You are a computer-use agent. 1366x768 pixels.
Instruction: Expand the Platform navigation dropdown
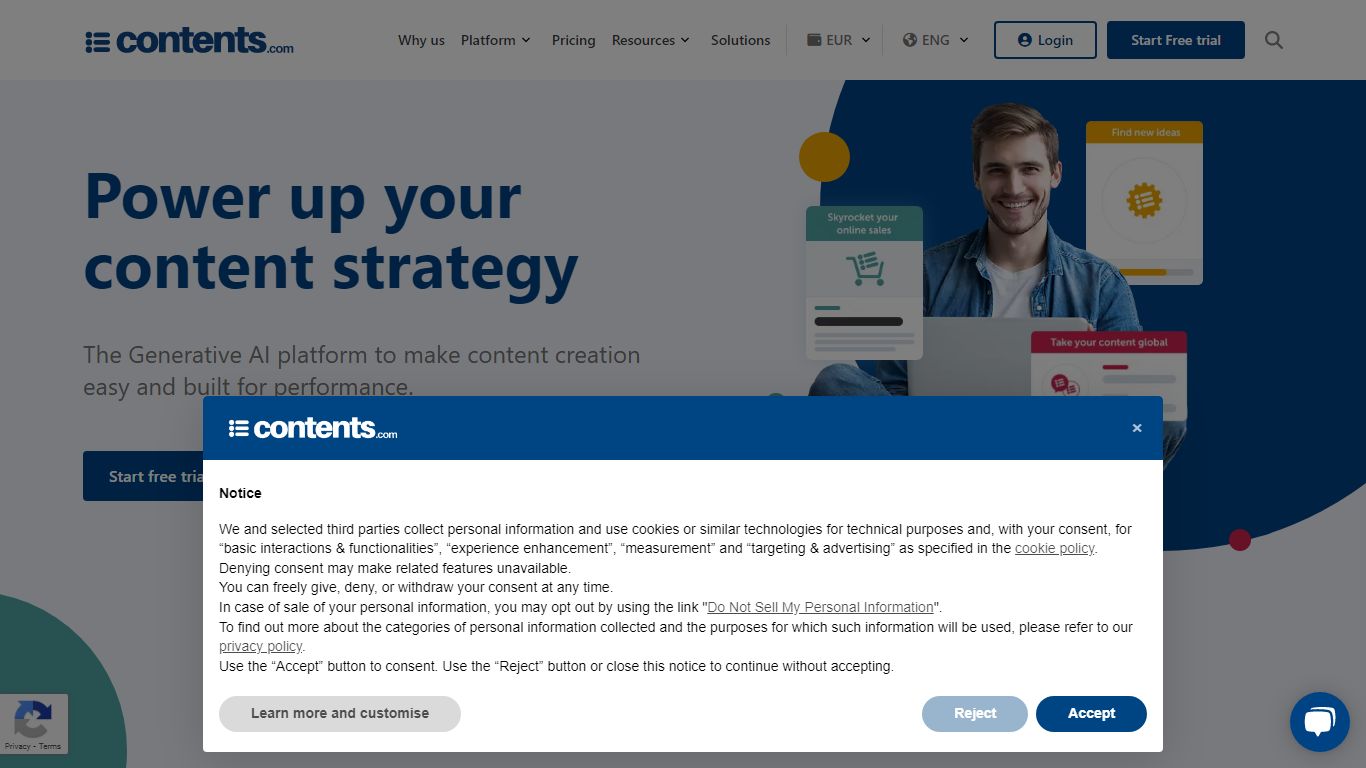pos(496,40)
